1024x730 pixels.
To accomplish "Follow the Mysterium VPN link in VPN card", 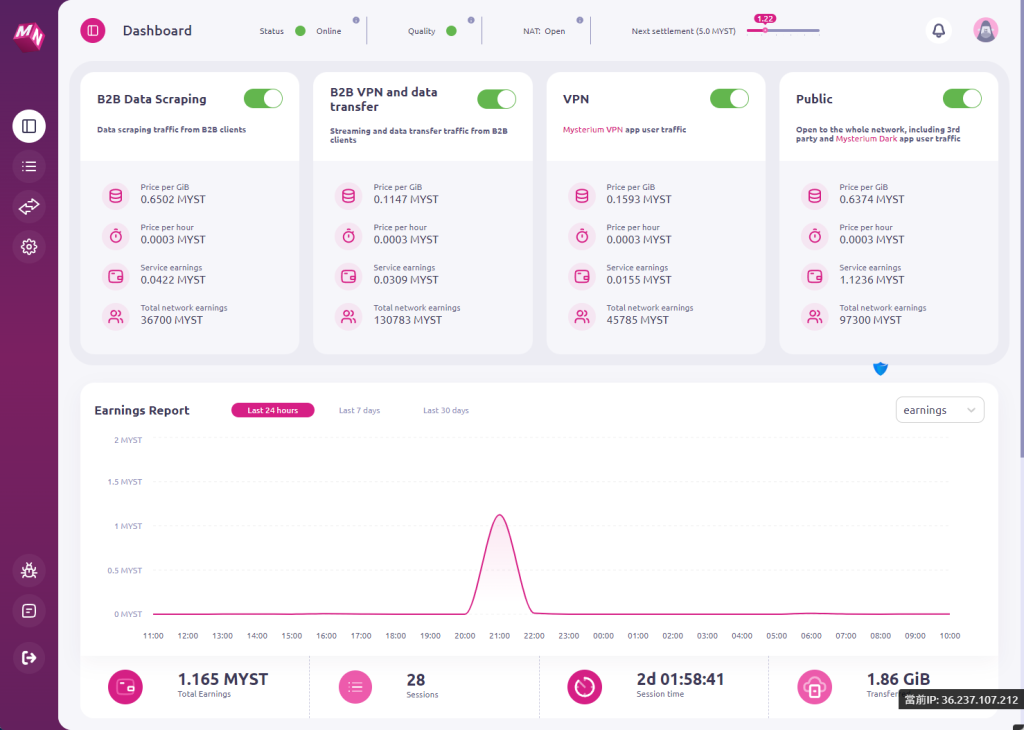I will pos(593,129).
